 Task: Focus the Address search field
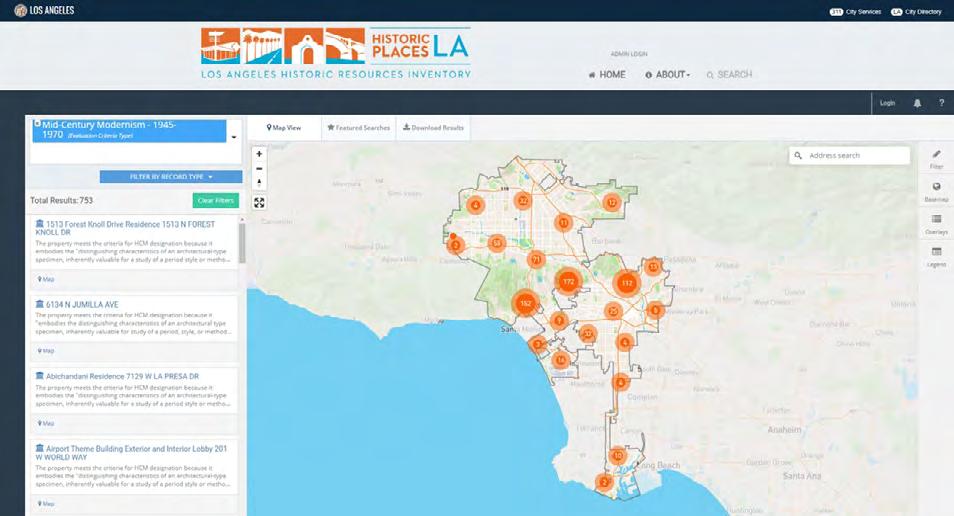coord(850,156)
